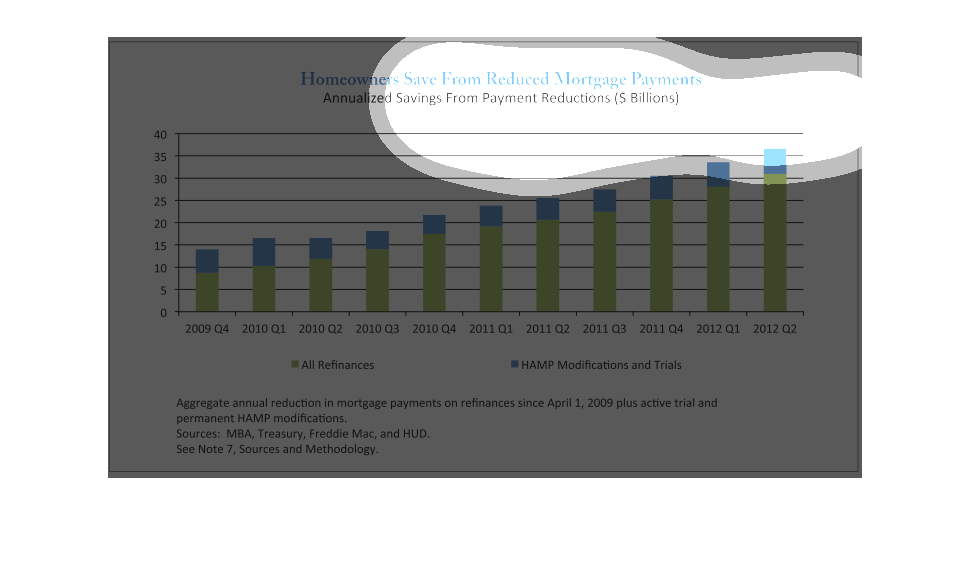This screenshot has width=970, height=572.
Task: Click the '2011 Q2' axis label
Action: pos(547,329)
